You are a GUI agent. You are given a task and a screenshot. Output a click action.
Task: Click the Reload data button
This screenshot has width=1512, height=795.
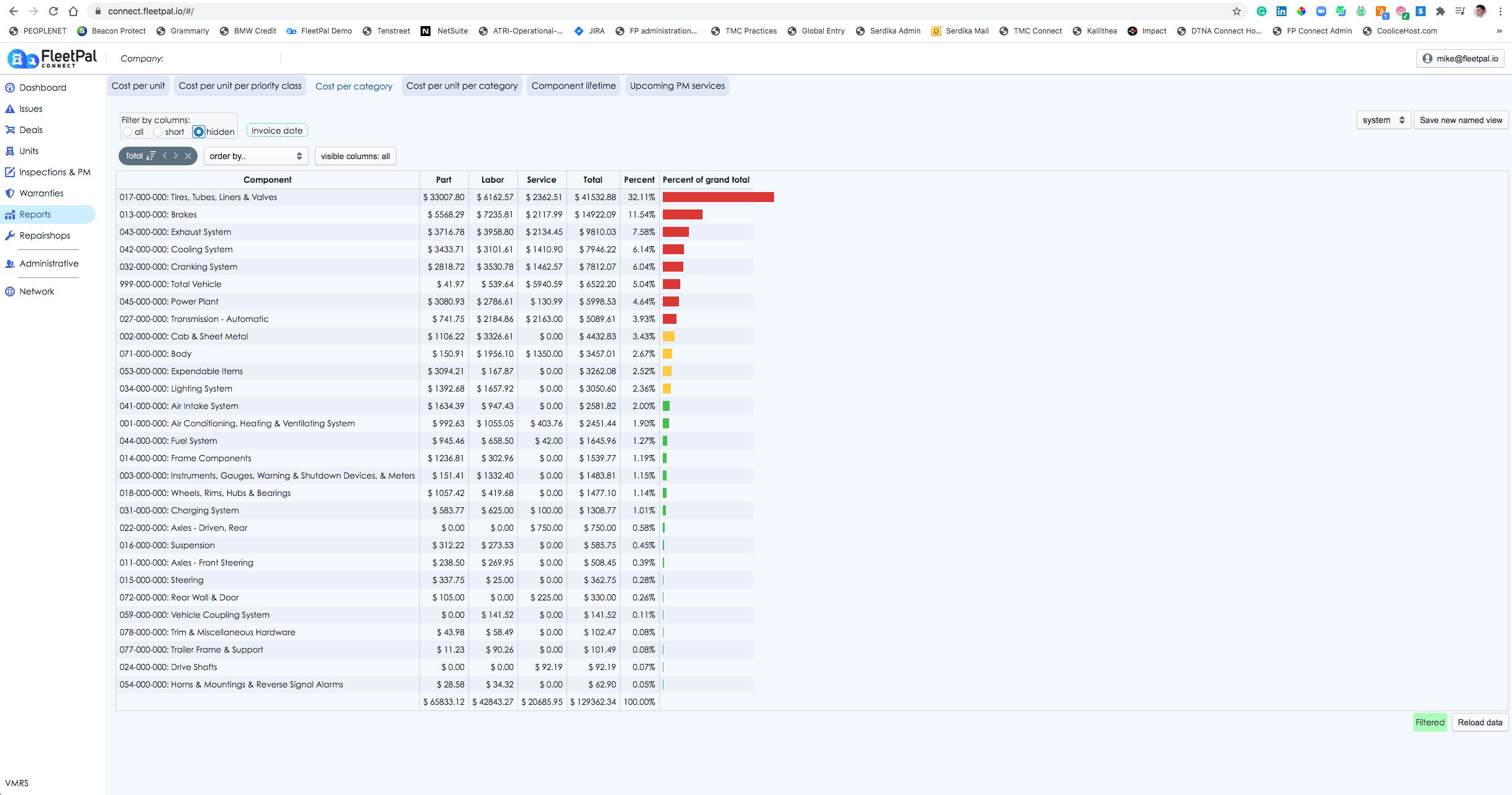pos(1480,722)
